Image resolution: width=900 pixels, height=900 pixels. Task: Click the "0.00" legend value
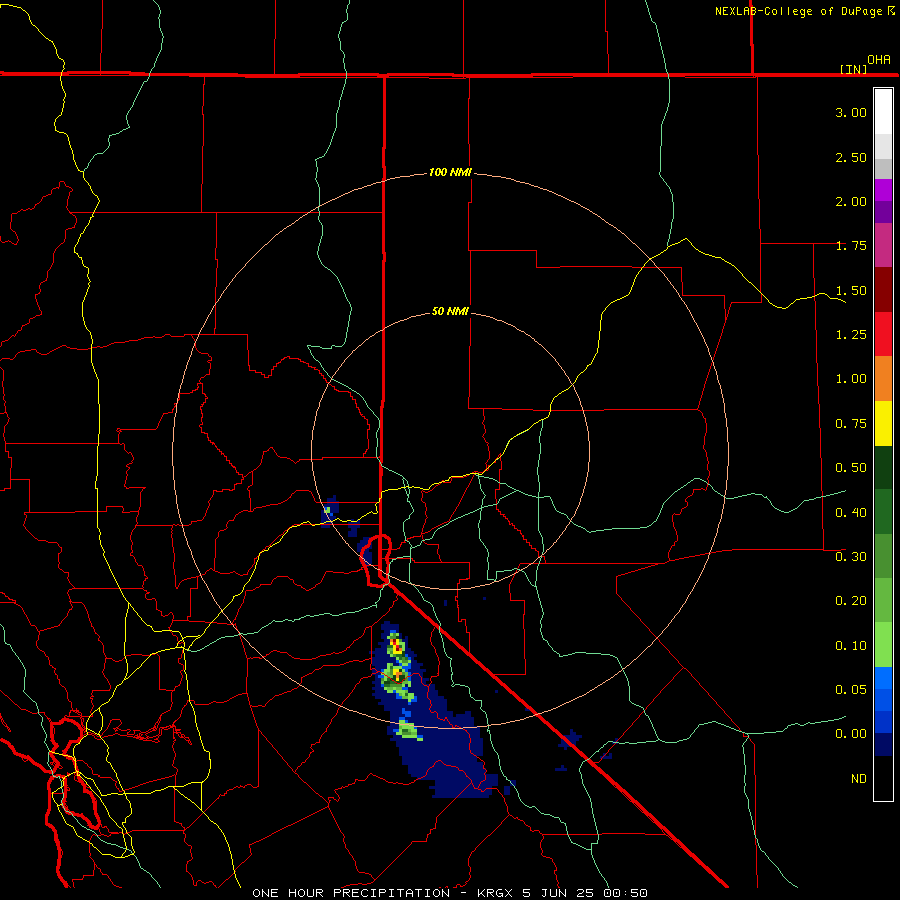click(x=851, y=734)
